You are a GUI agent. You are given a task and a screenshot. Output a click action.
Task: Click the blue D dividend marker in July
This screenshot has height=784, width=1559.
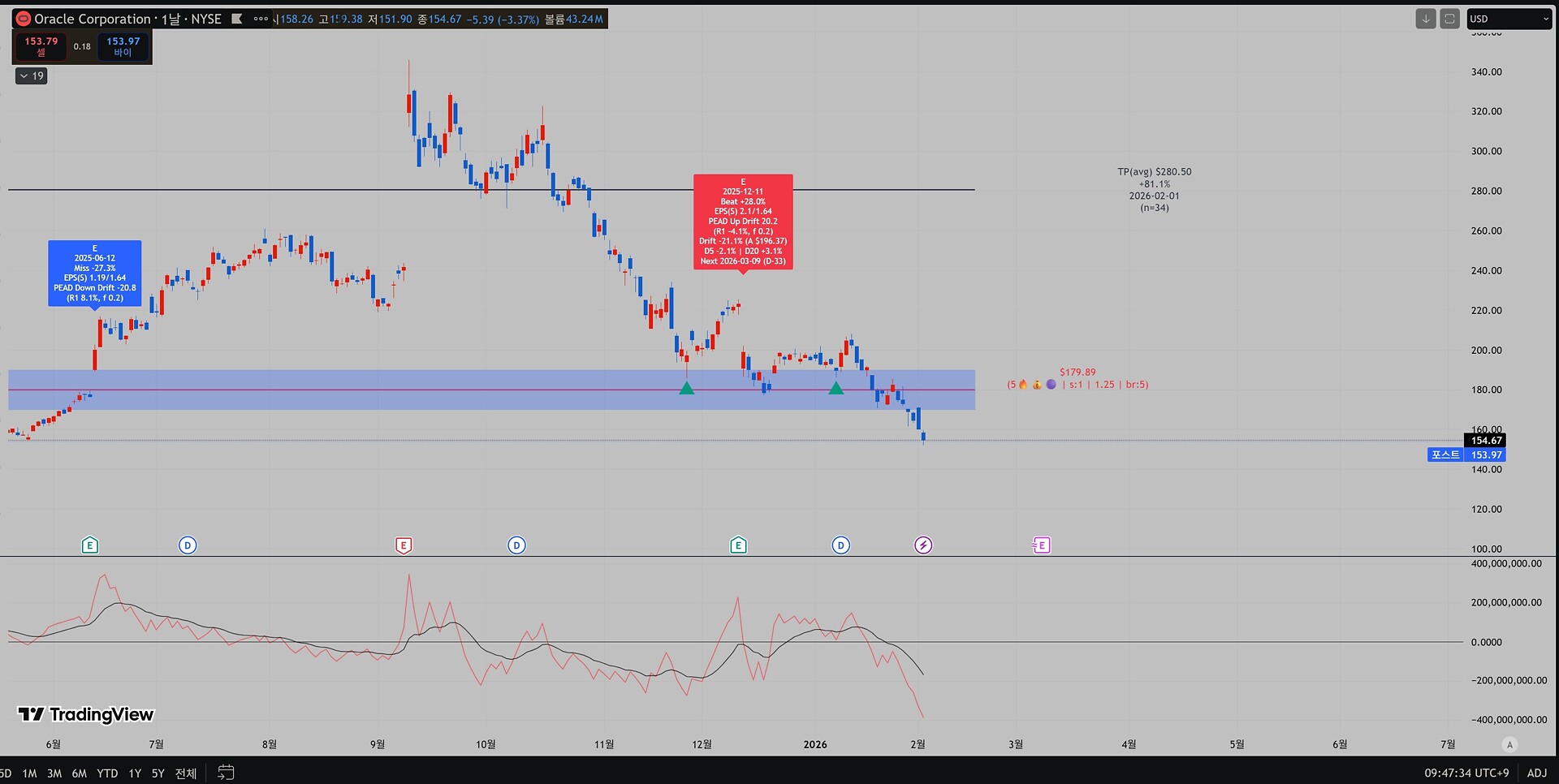188,545
